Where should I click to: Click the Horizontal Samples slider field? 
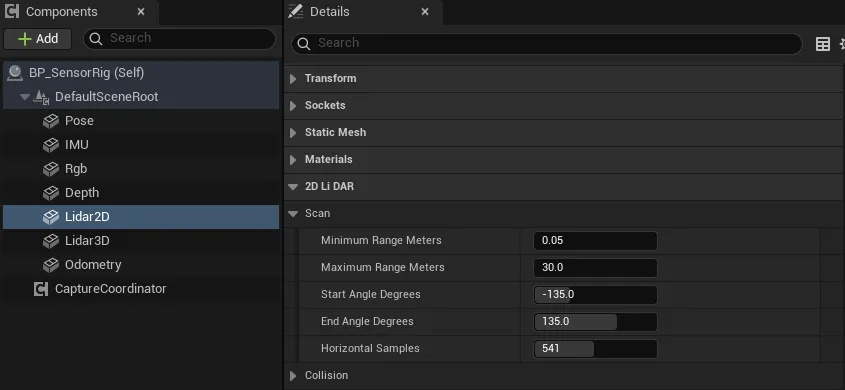[x=595, y=349]
